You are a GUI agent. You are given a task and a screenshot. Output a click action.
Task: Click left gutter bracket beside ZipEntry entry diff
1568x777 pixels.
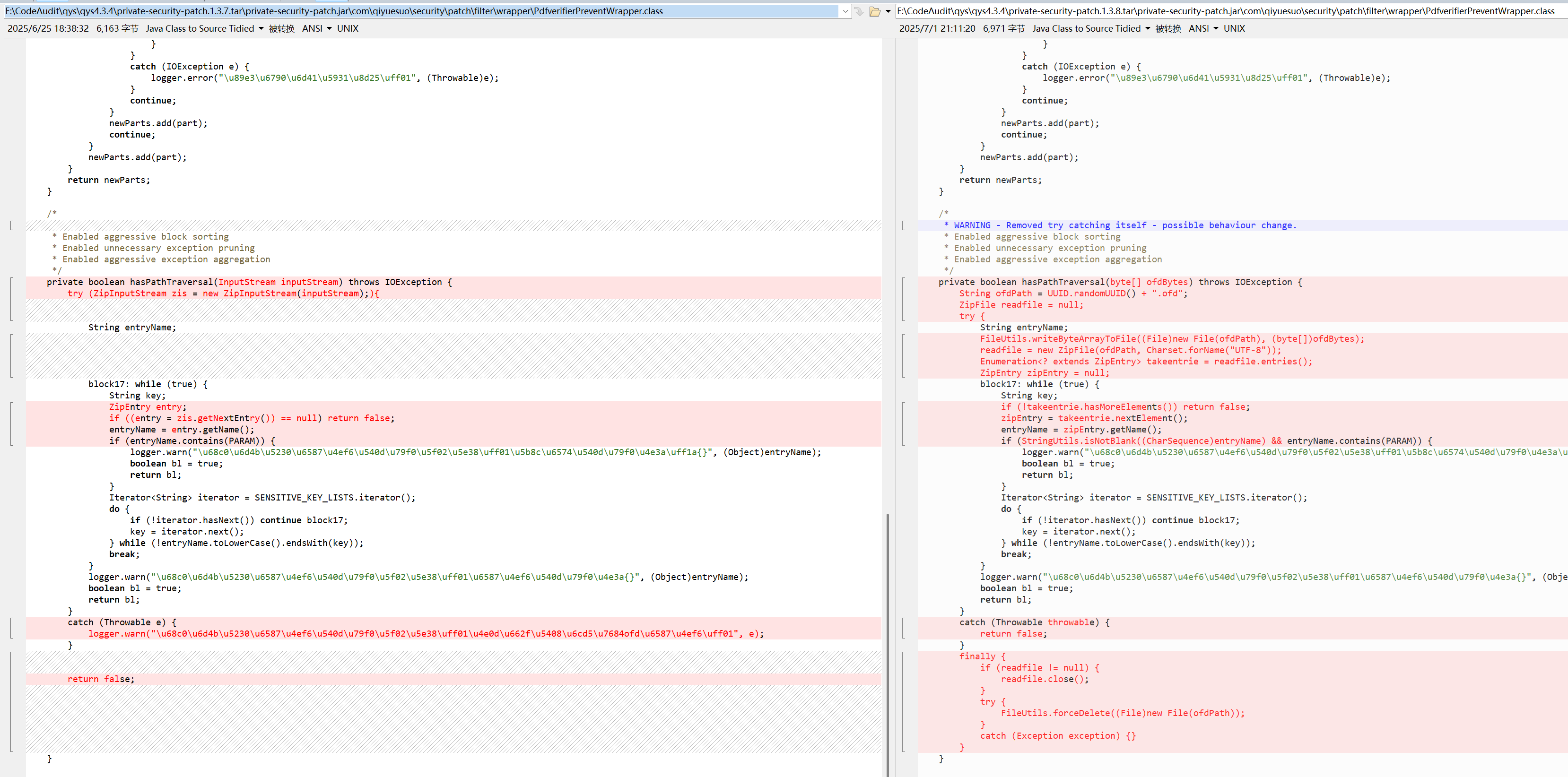(x=11, y=423)
